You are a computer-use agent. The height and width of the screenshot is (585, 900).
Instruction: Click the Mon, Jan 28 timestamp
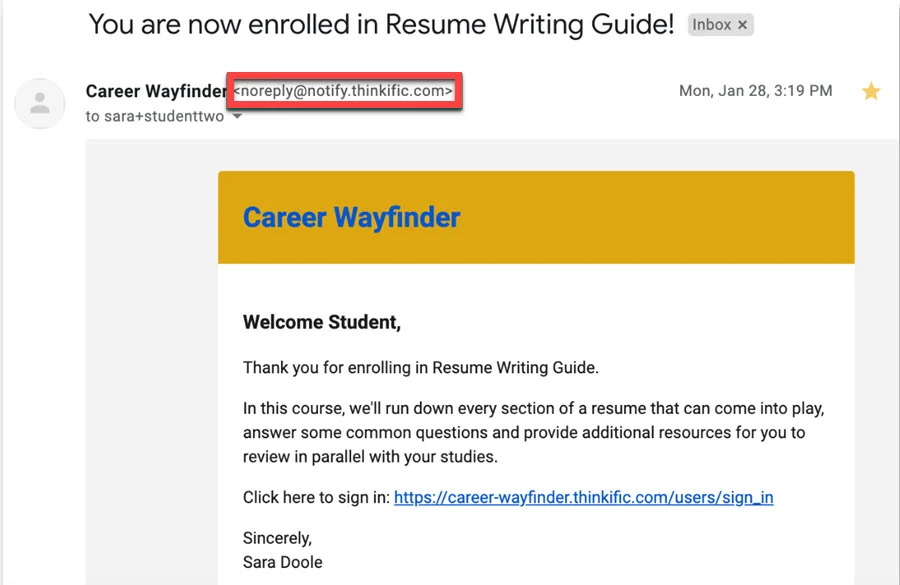tap(755, 91)
